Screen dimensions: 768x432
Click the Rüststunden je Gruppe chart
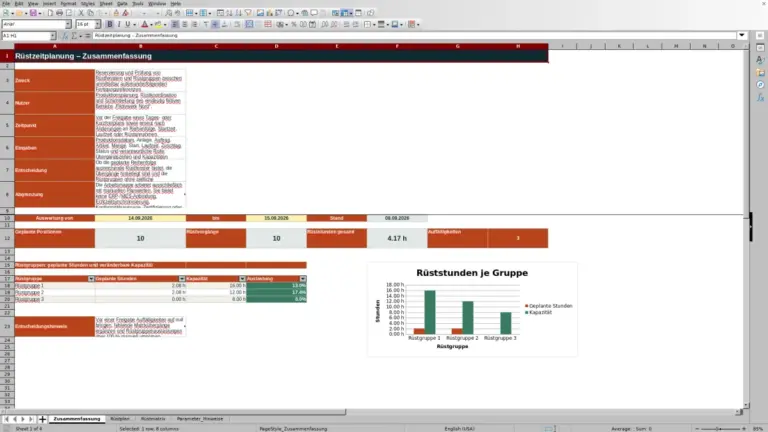point(472,309)
